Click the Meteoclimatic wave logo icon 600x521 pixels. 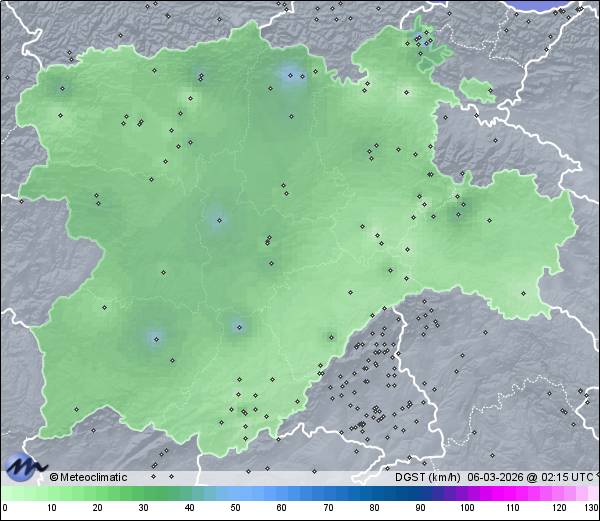pyautogui.click(x=25, y=466)
